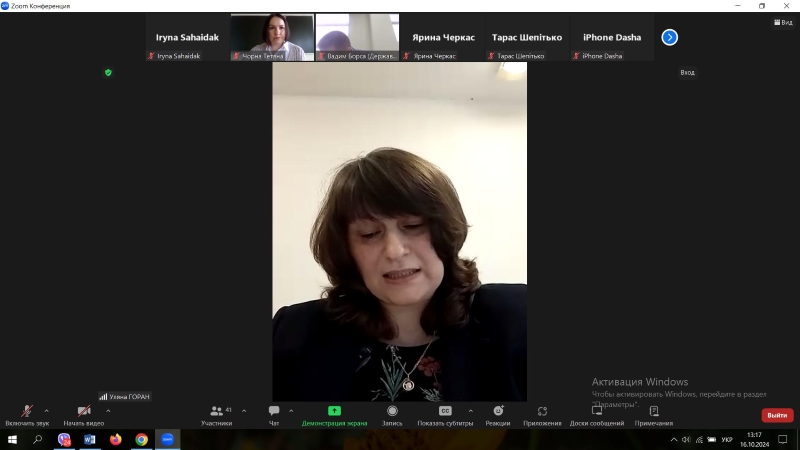The height and width of the screenshot is (450, 800).
Task: Expand video options arrow beside camera
Action: 108,411
